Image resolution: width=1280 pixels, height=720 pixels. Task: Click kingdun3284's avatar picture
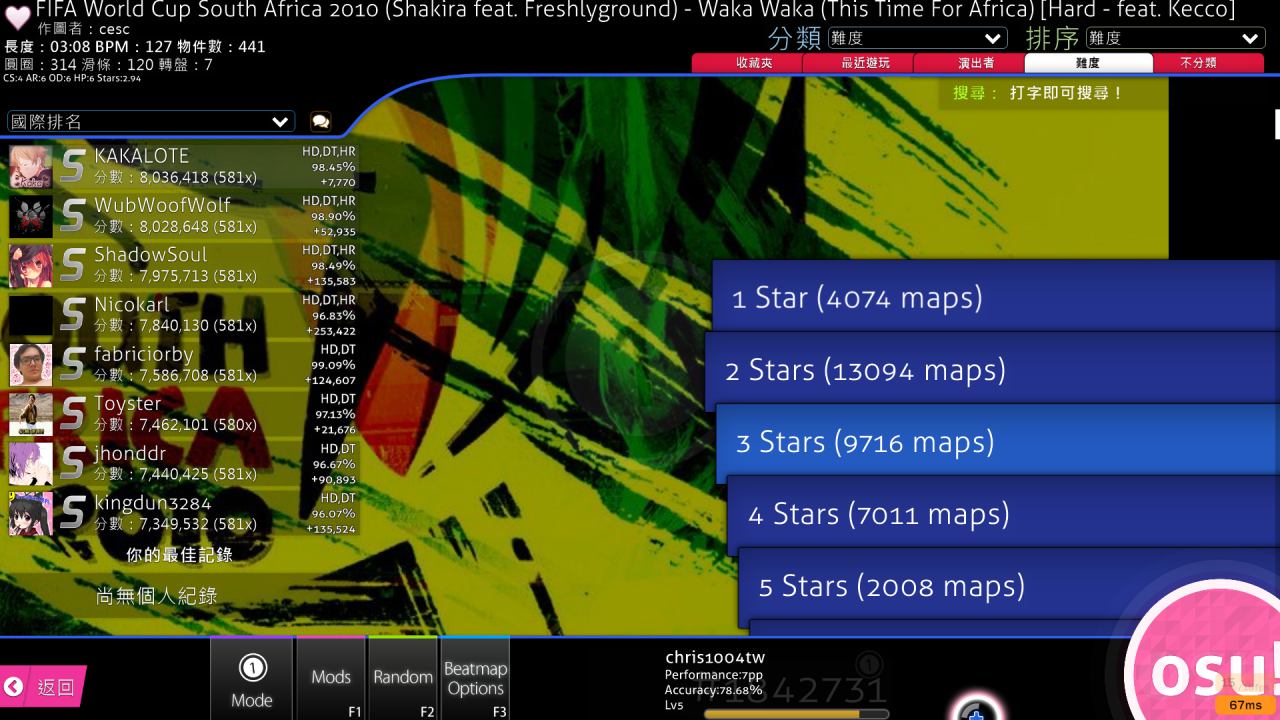pyautogui.click(x=31, y=514)
